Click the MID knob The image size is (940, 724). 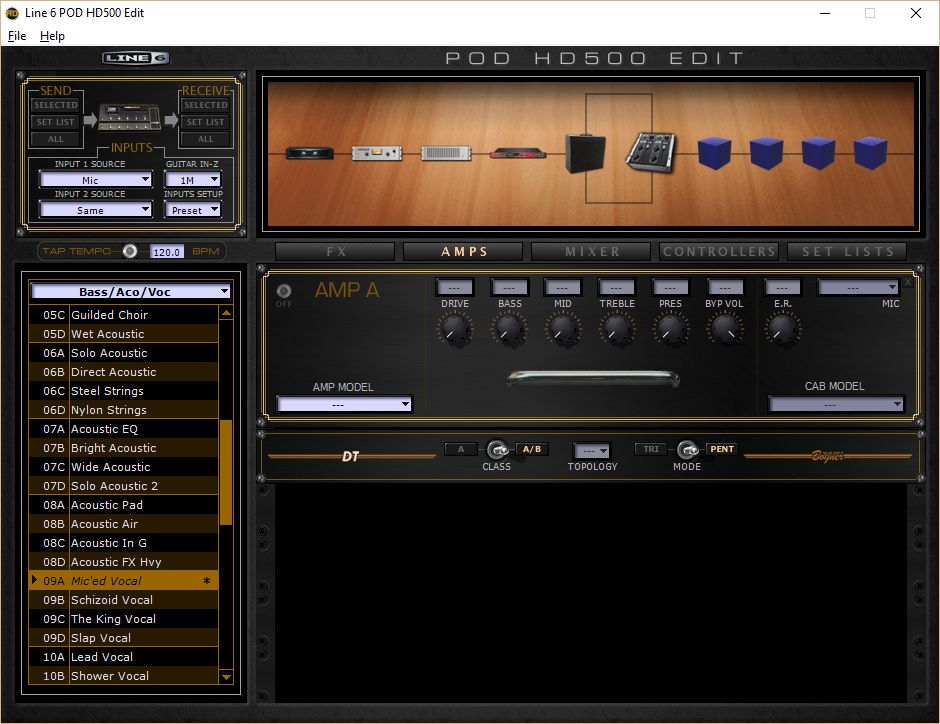point(563,329)
